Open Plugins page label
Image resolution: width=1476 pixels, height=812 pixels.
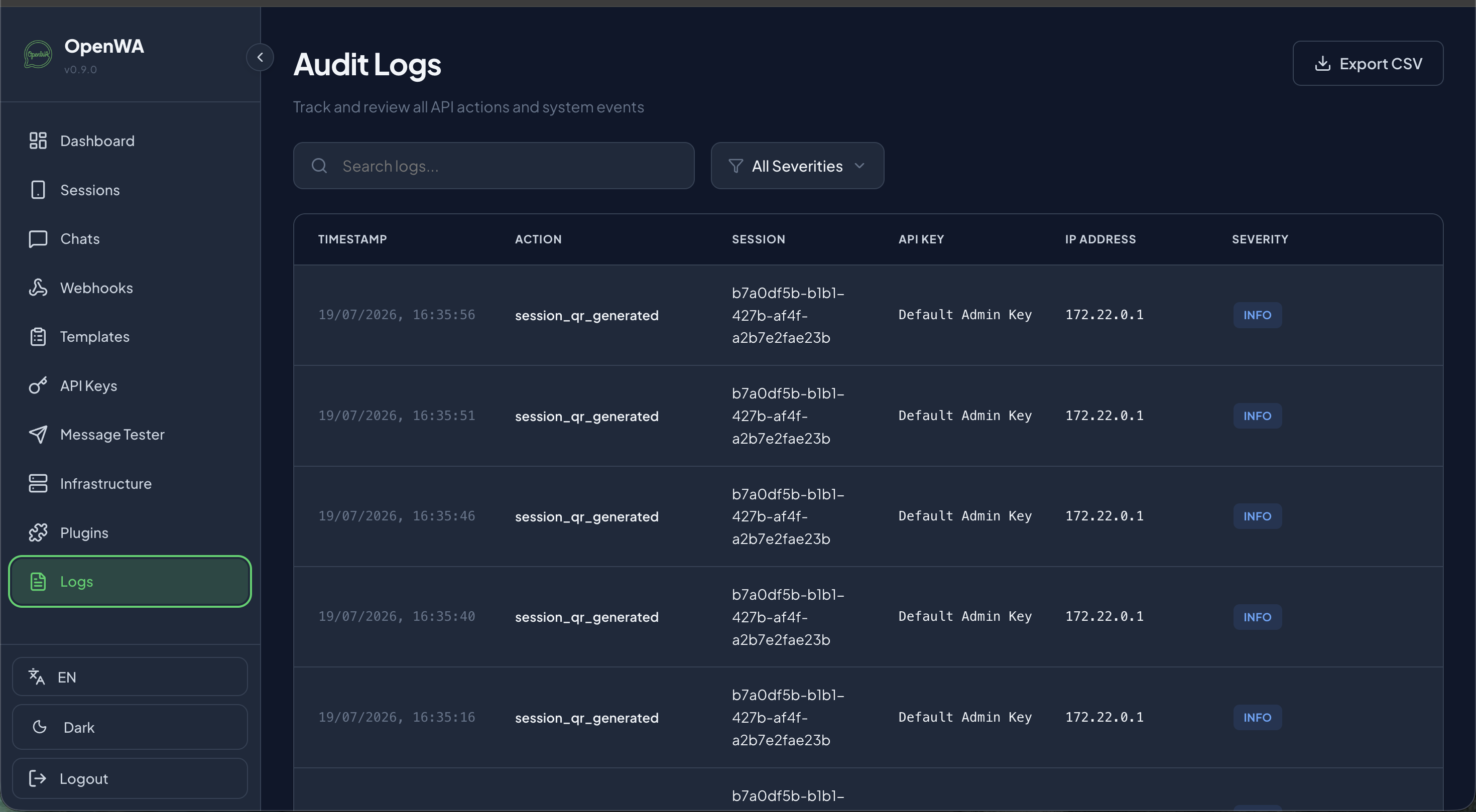(84, 533)
